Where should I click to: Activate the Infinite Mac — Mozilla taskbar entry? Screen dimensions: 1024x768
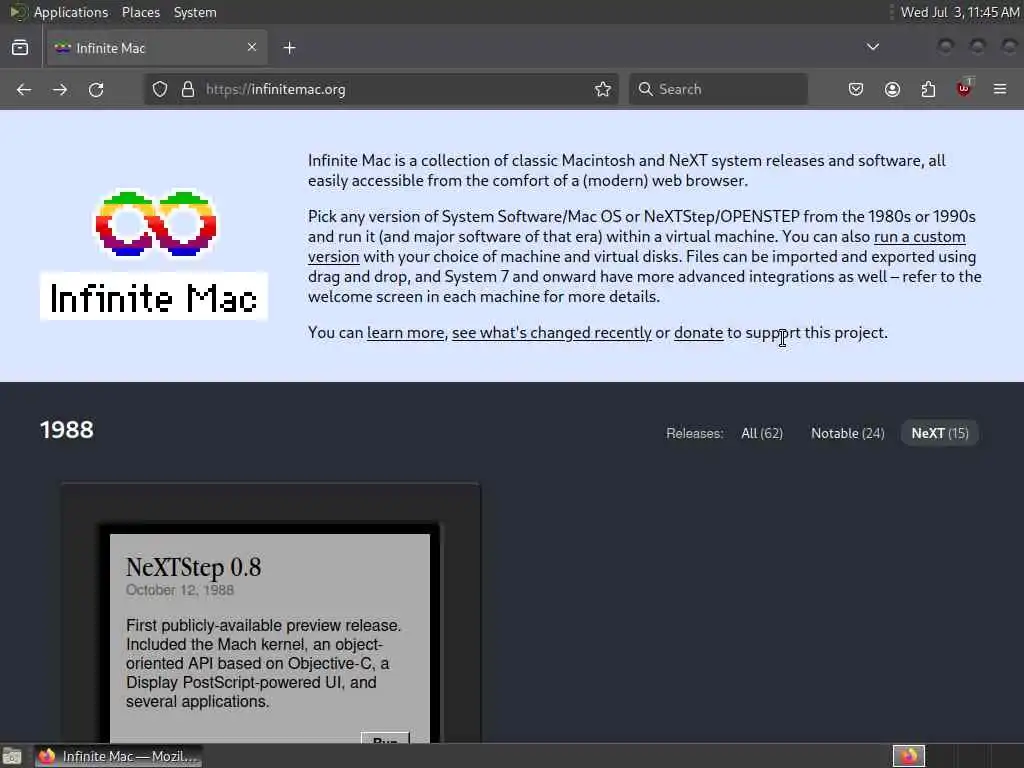coord(118,756)
